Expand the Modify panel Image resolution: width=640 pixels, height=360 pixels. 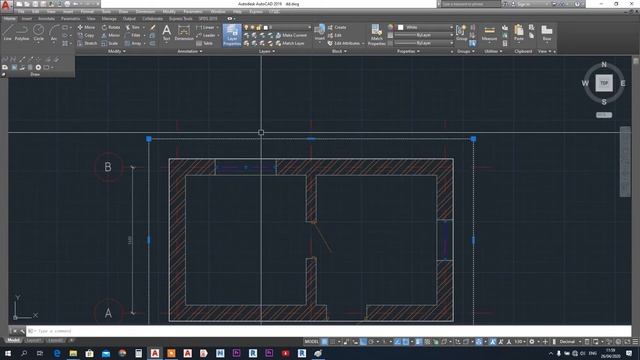pos(117,51)
